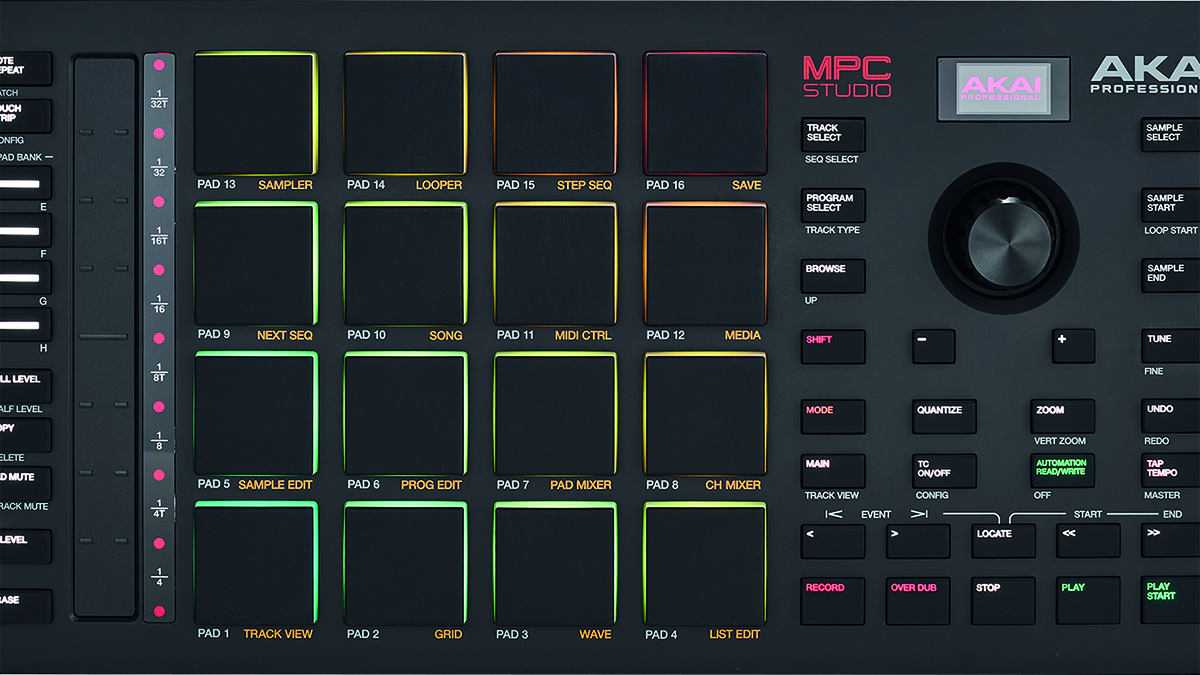1200x675 pixels.
Task: Enable Automation Read/Write
Action: [1062, 470]
